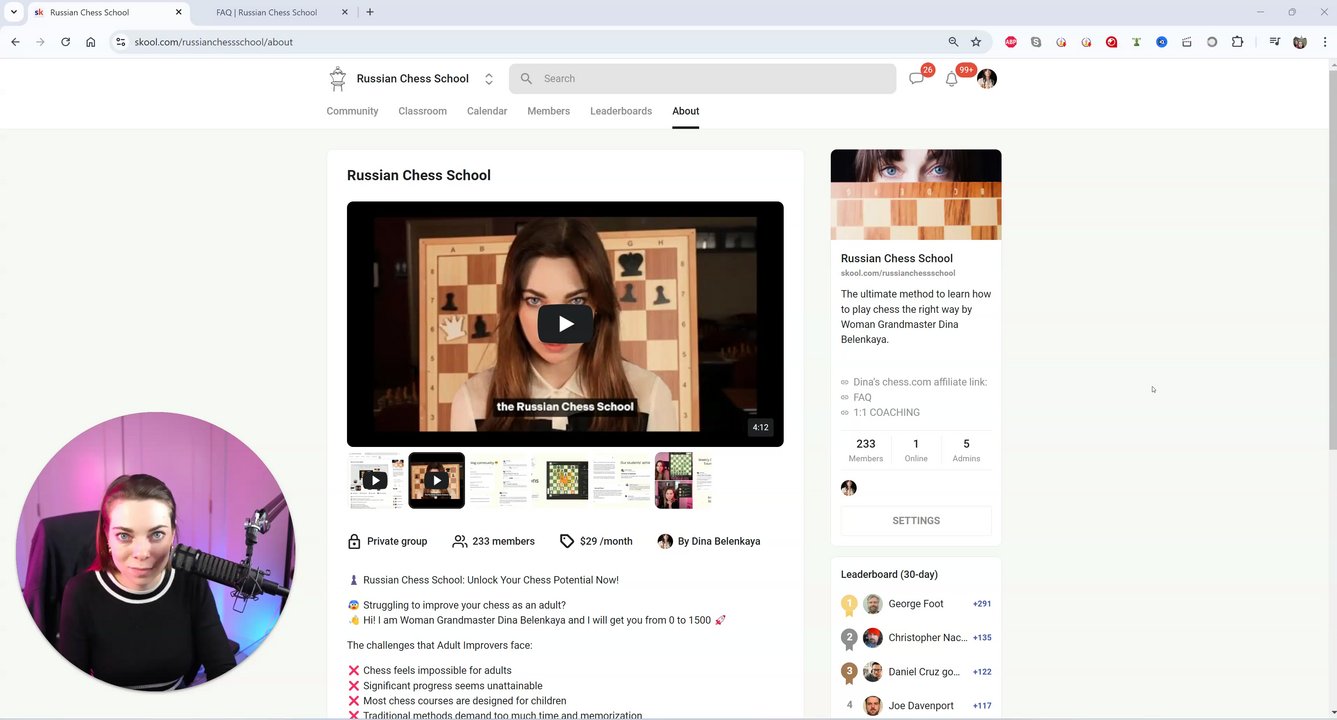Viewport: 1337px width, 720px height.
Task: Open Dina's chess.com affiliate link
Action: pos(920,382)
